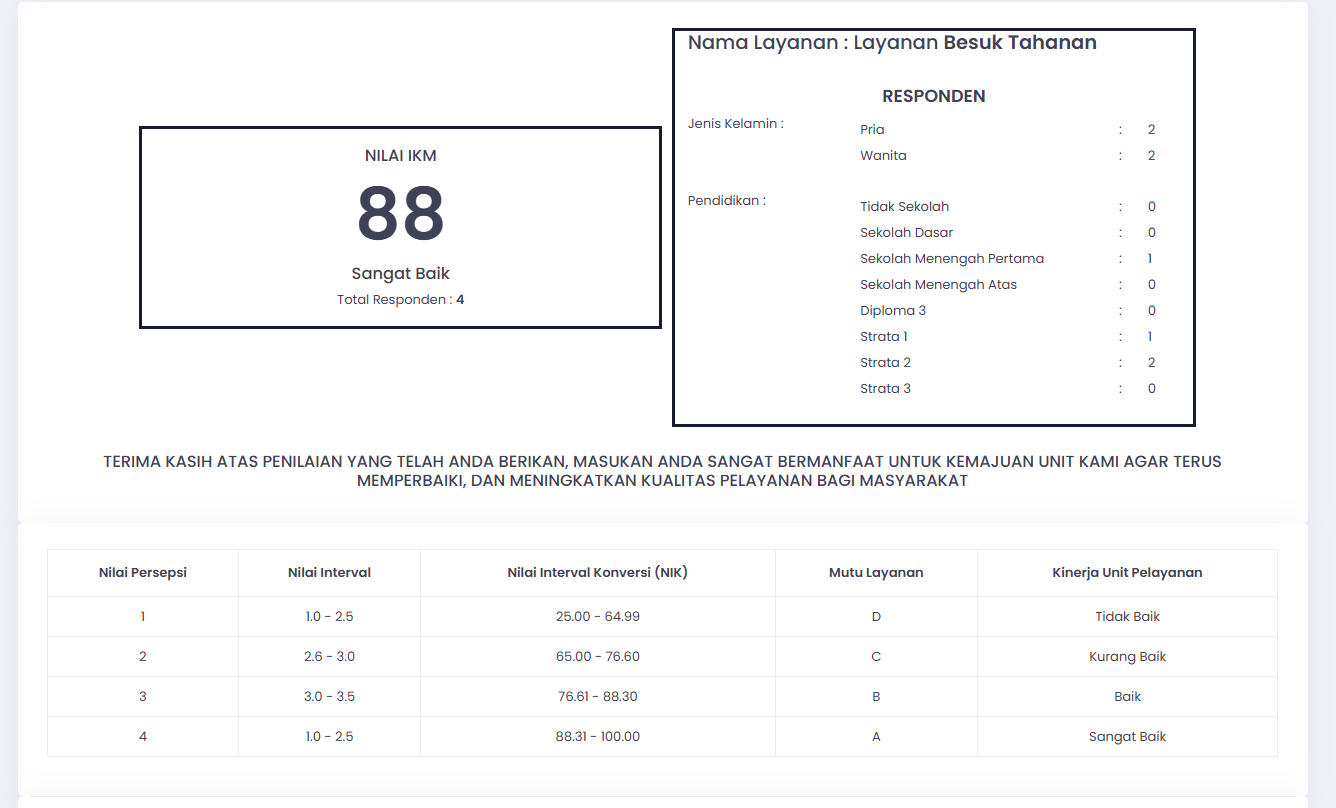
Task: Click the Total Responden count text
Action: [x=400, y=299]
